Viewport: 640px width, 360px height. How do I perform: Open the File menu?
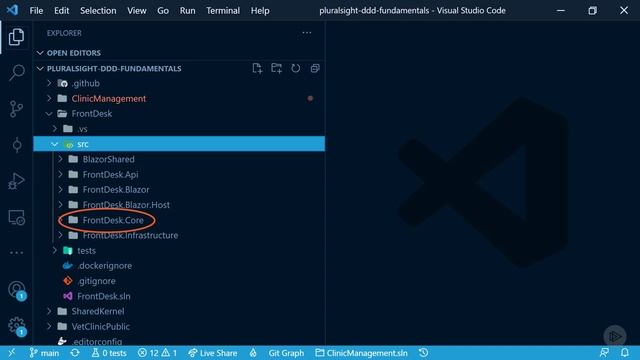36,11
